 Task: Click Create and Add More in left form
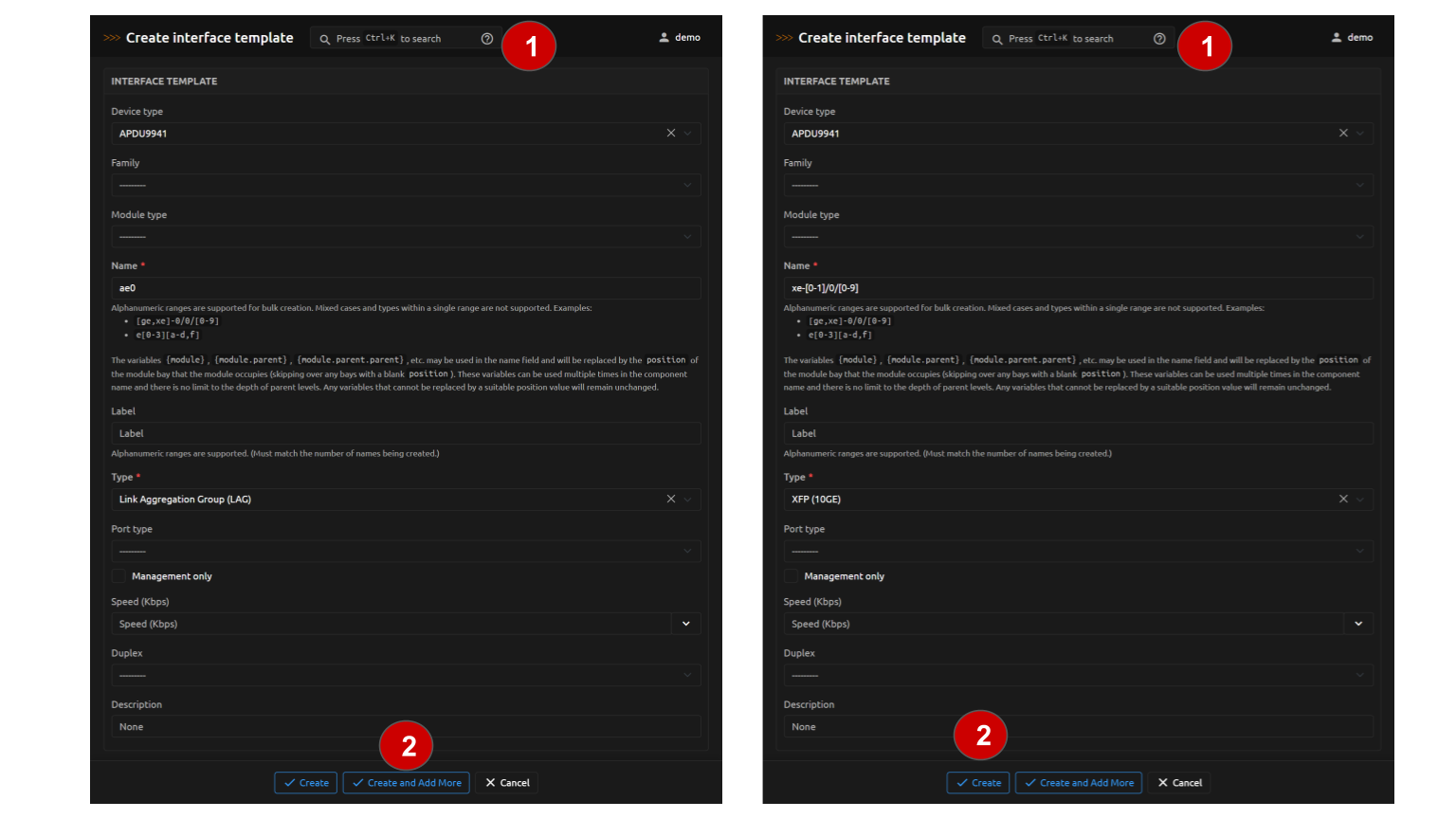(406, 783)
